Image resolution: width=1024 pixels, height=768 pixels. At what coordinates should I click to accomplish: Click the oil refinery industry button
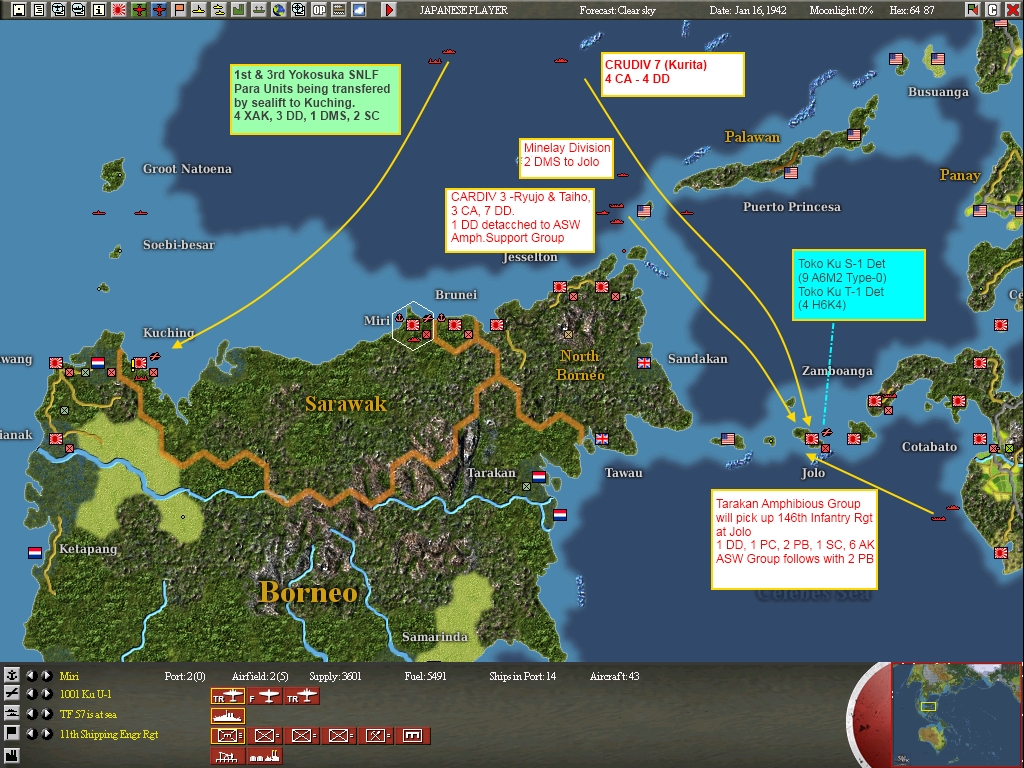pyautogui.click(x=227, y=756)
